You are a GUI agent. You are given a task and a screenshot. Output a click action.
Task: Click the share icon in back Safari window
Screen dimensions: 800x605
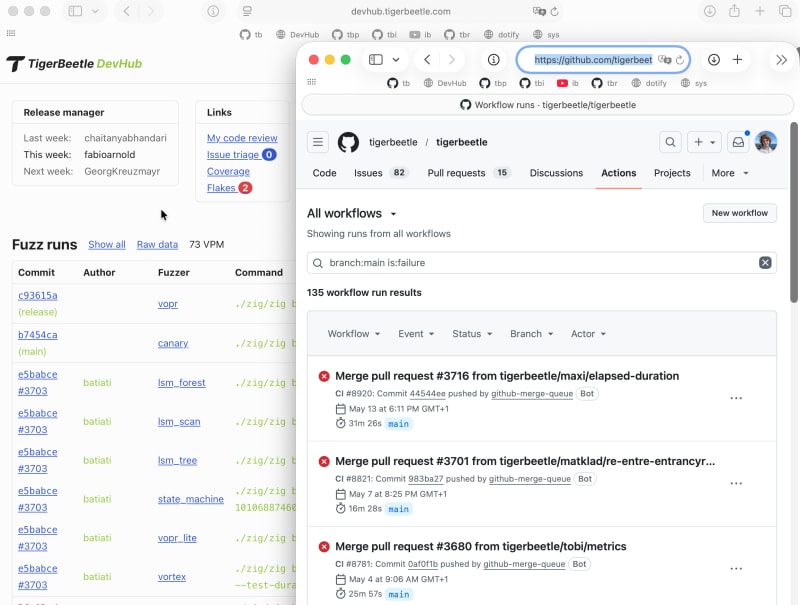pyautogui.click(x=734, y=11)
